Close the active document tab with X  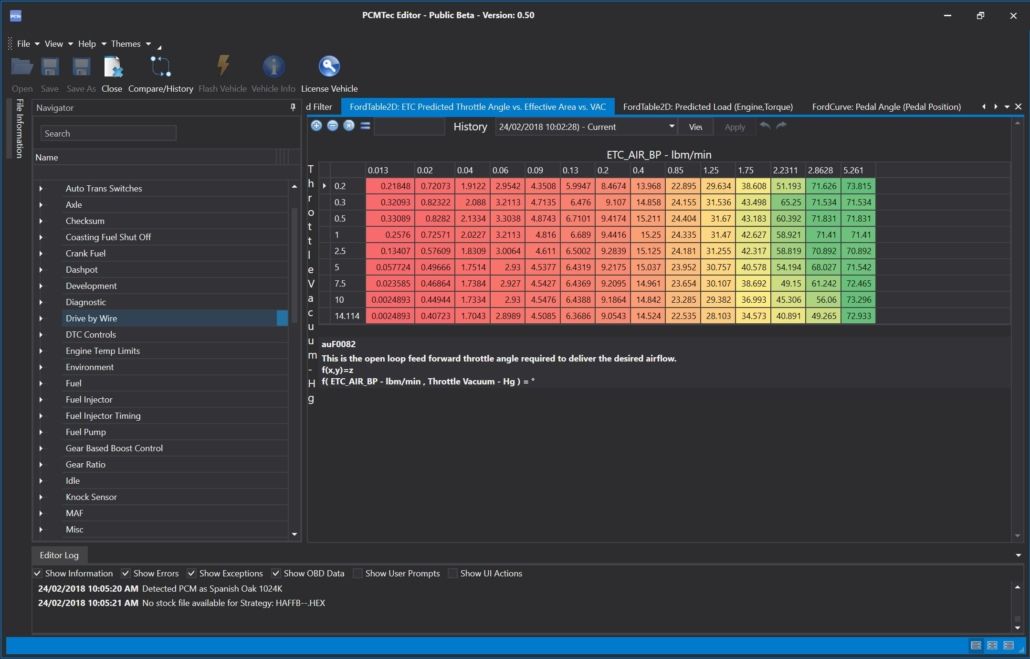click(x=1018, y=106)
